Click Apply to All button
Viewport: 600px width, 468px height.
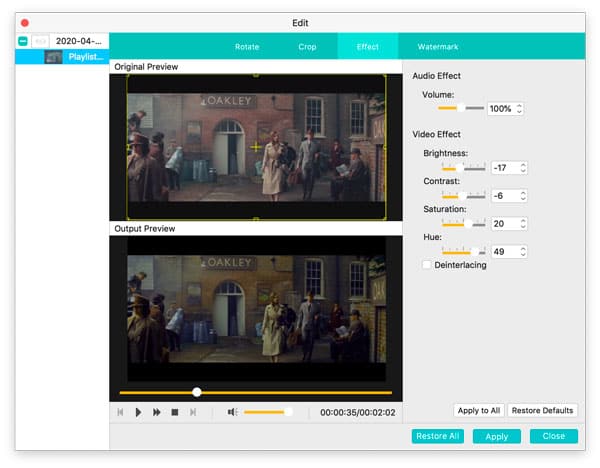(x=479, y=411)
